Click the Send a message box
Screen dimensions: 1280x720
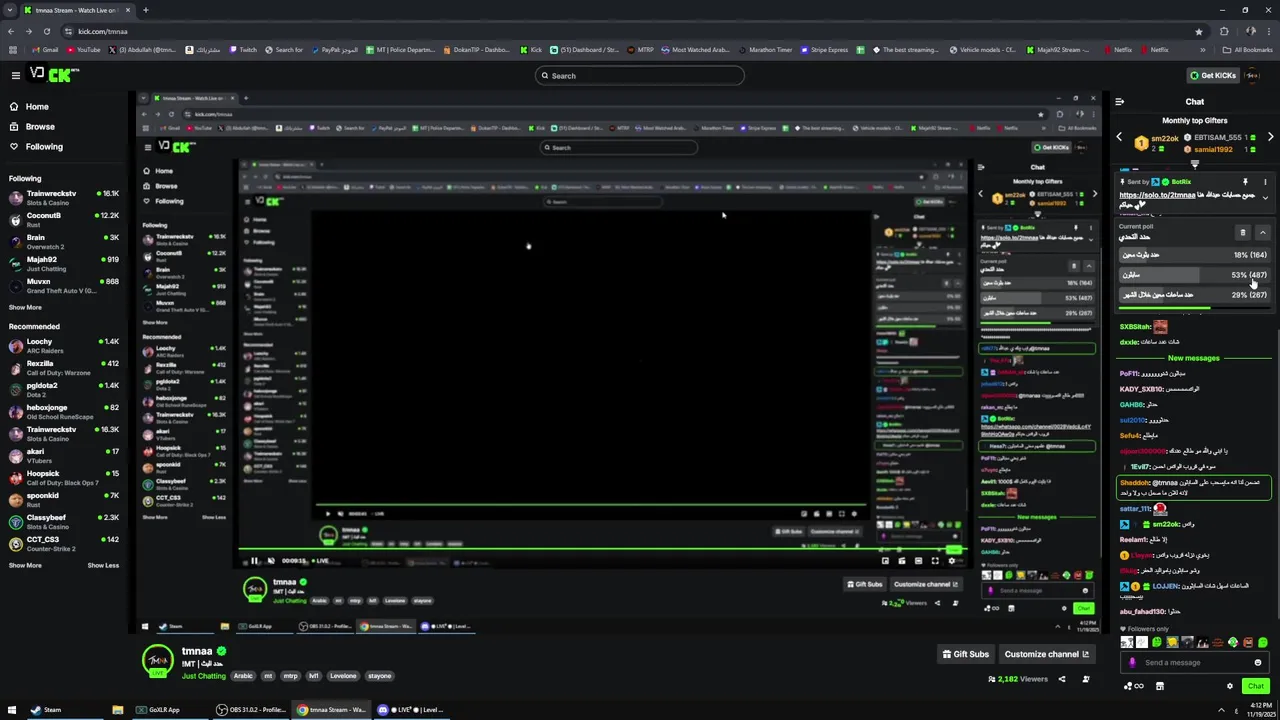click(1195, 662)
